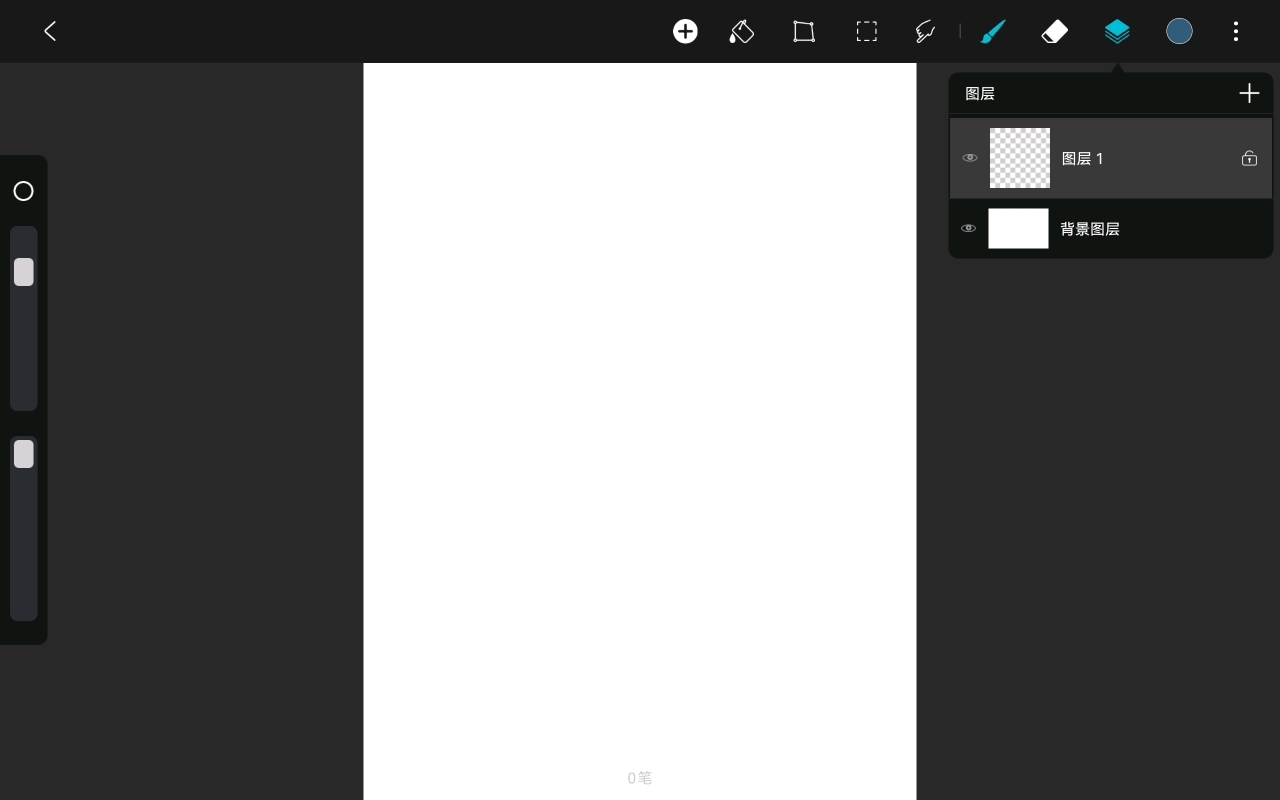Click the round plus add icon

(685, 31)
